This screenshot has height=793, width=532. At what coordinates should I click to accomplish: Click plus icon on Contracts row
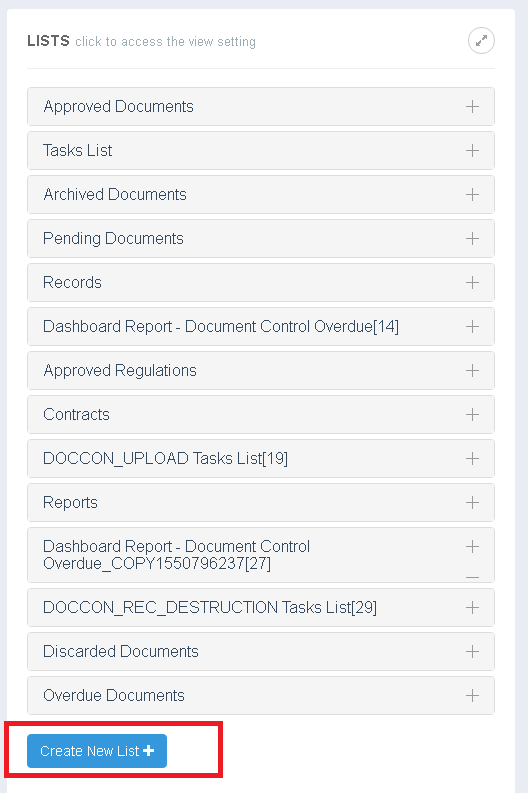[472, 415]
